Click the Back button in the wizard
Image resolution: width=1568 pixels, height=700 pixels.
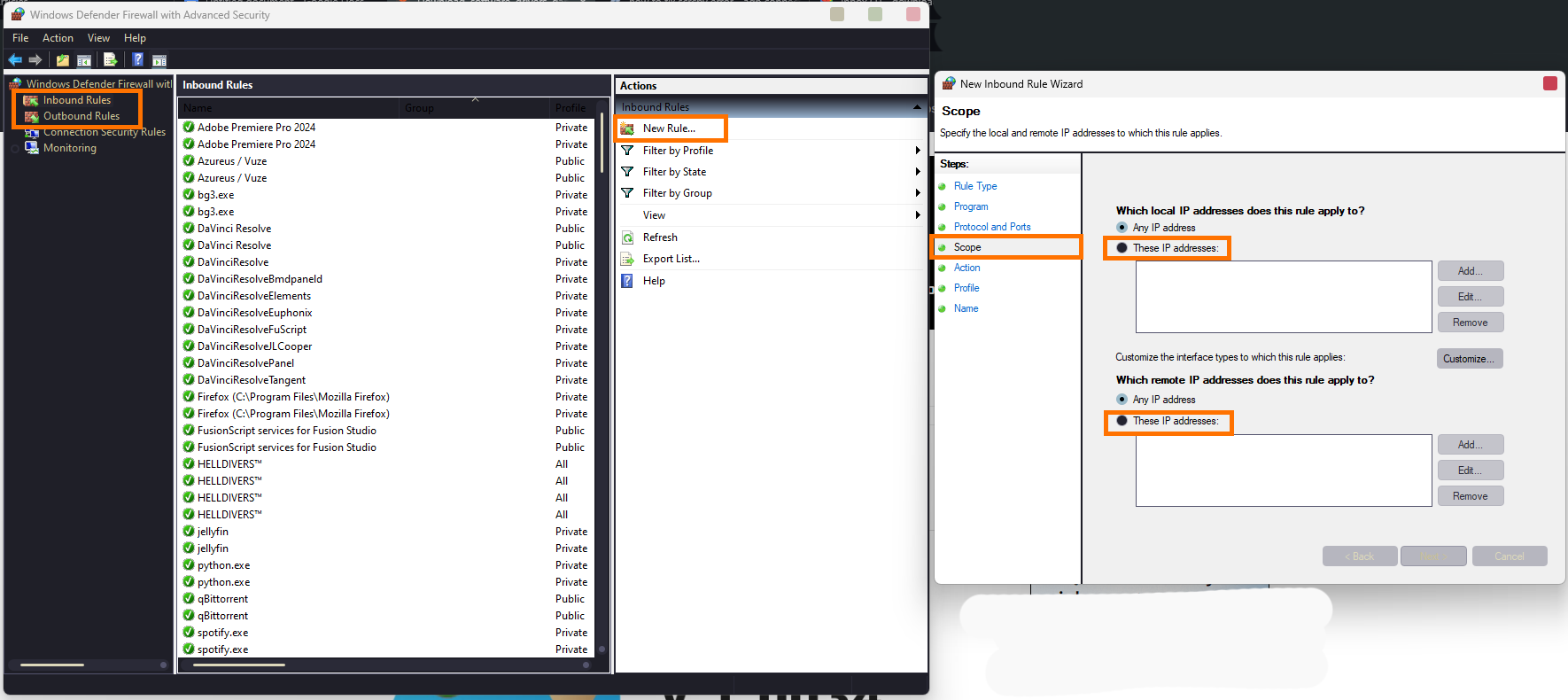click(x=1360, y=556)
